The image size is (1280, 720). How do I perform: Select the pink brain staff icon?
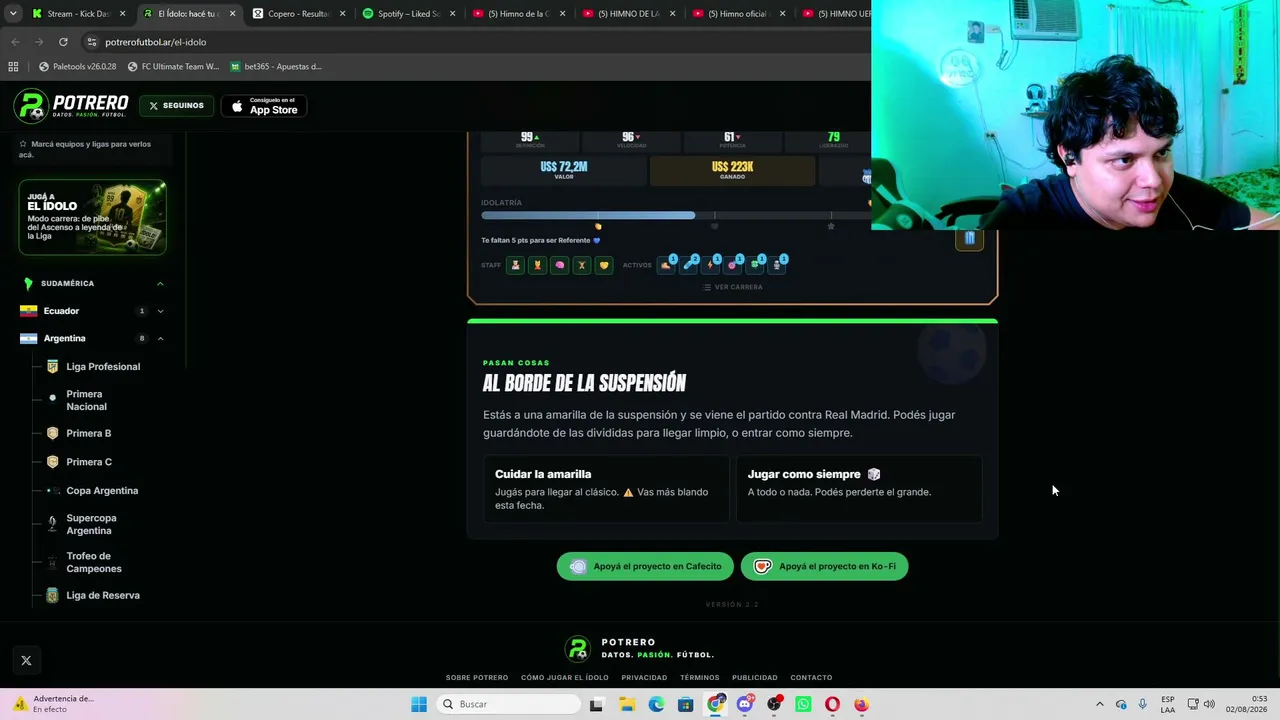point(560,265)
